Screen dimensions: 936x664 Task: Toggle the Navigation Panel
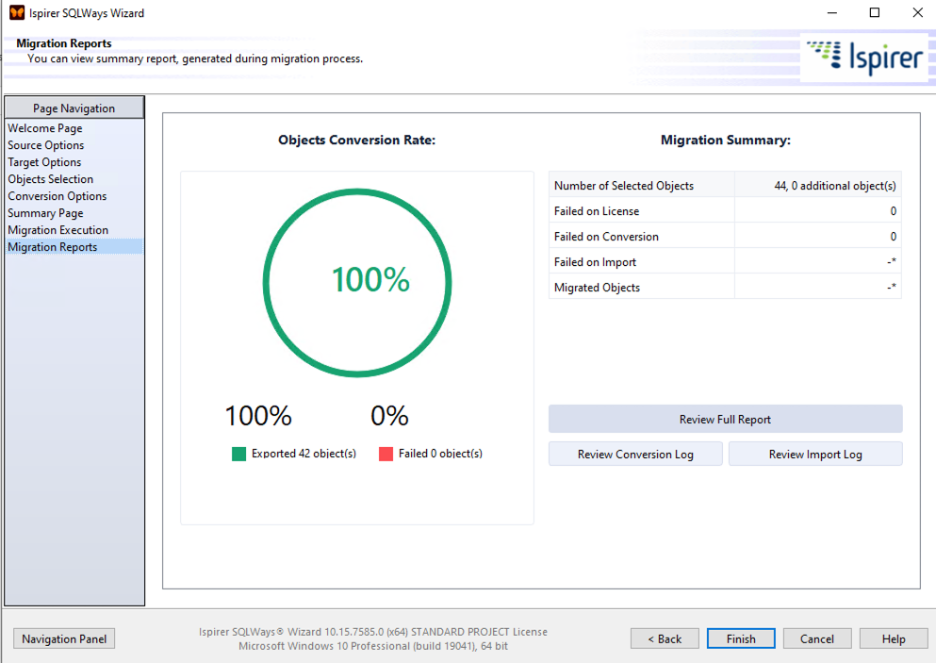[x=64, y=638]
